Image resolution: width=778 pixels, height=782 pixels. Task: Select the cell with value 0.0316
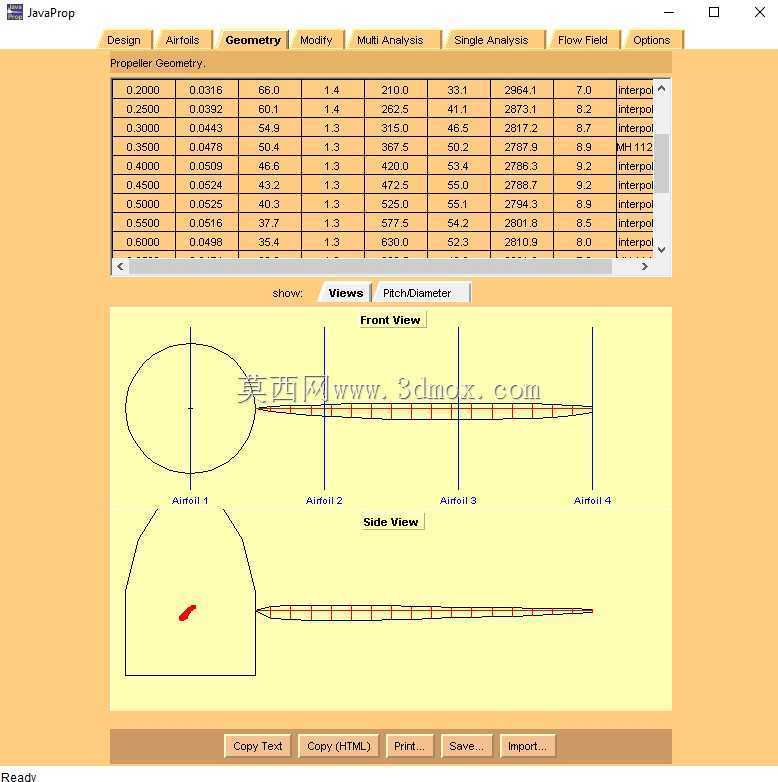coord(206,90)
